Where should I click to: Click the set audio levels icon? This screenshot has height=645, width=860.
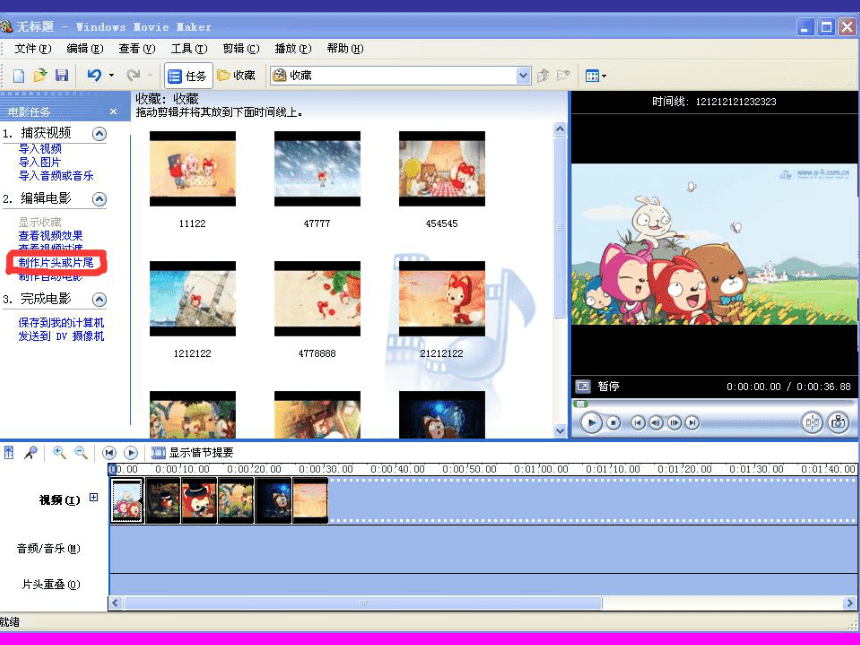9,452
